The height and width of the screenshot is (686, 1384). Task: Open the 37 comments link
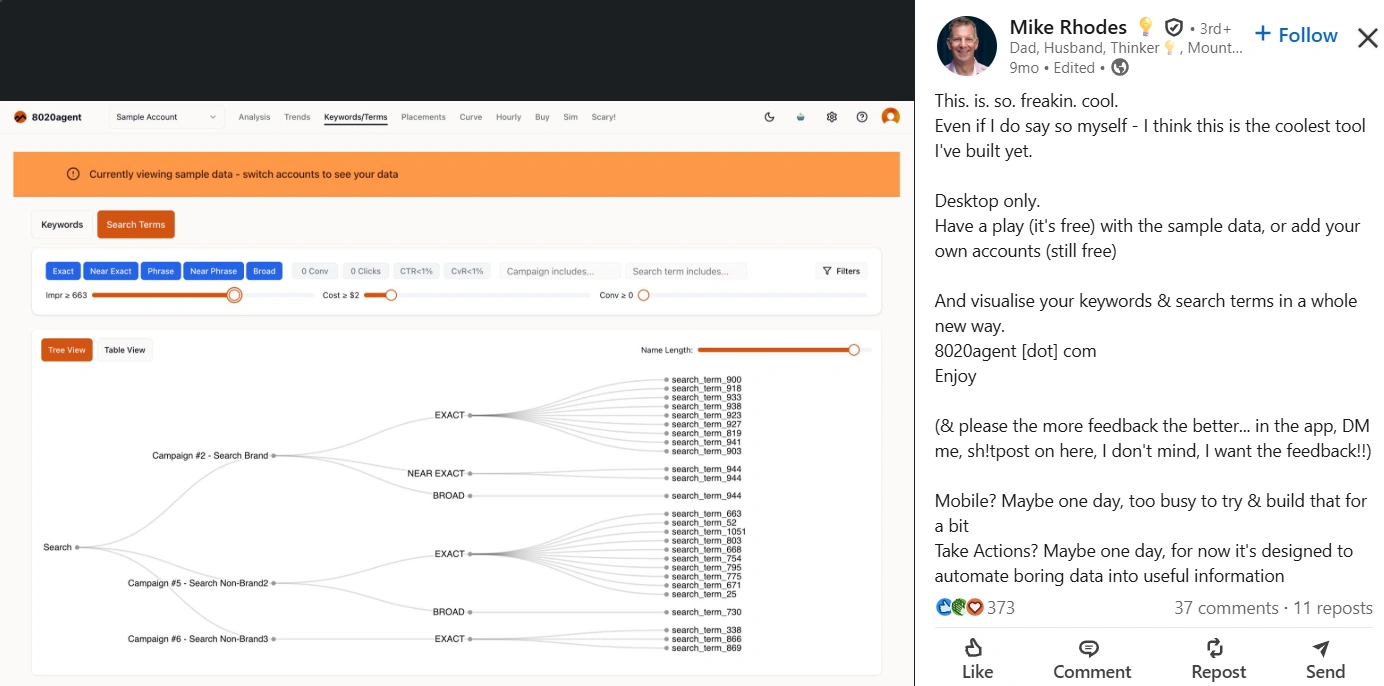pos(1226,607)
